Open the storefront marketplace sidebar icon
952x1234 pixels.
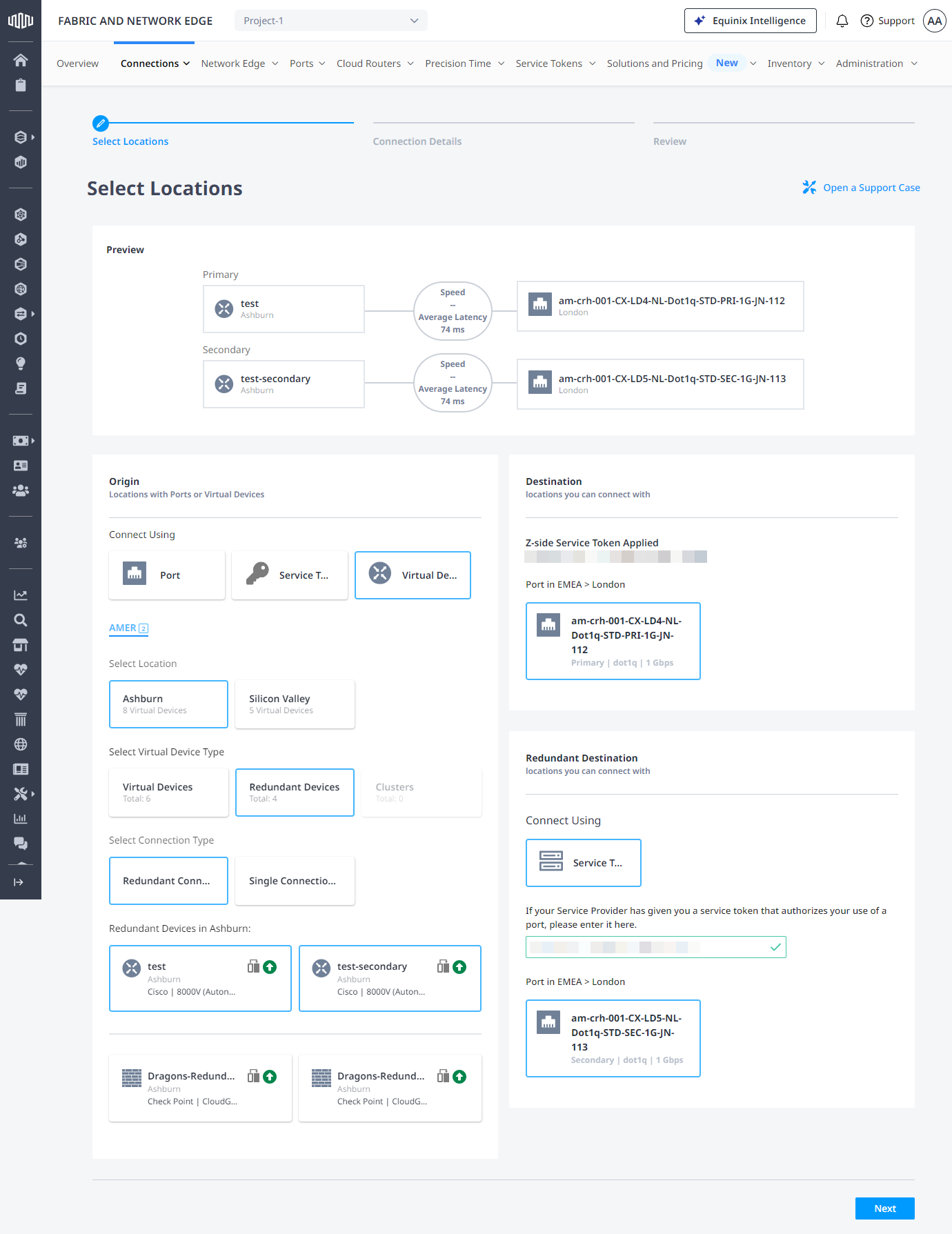coord(21,645)
